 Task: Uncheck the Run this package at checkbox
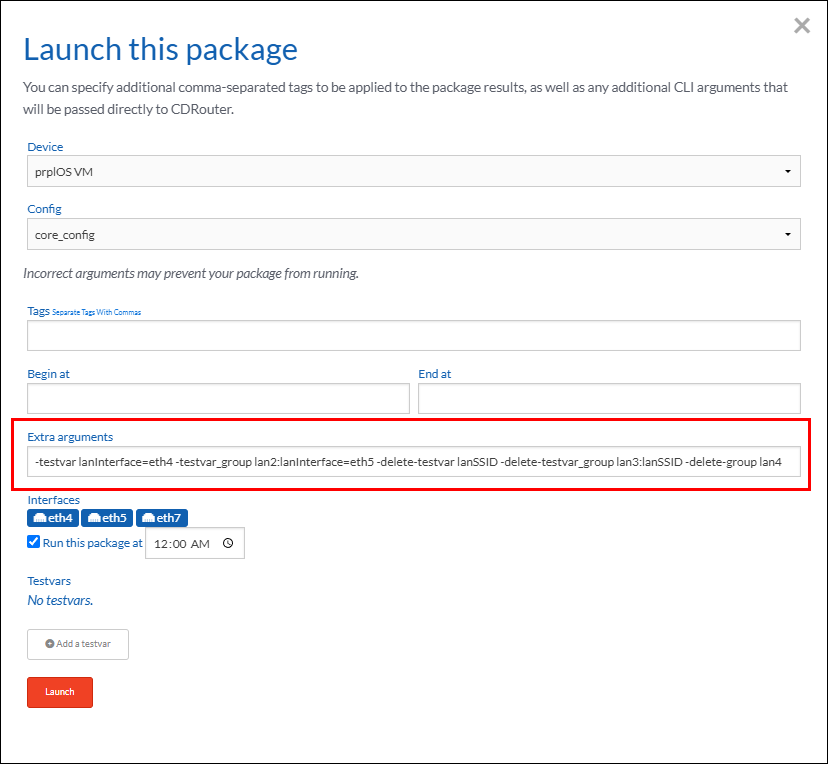coord(33,542)
